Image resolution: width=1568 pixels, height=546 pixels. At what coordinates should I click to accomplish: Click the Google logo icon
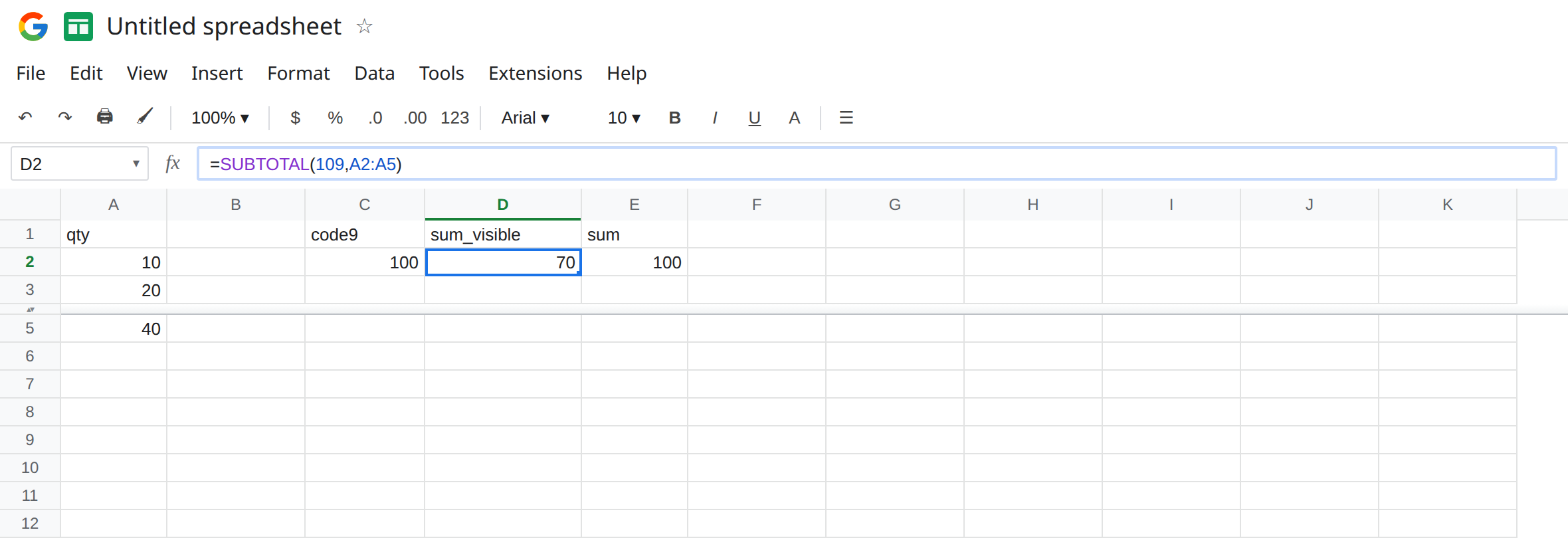pyautogui.click(x=33, y=27)
